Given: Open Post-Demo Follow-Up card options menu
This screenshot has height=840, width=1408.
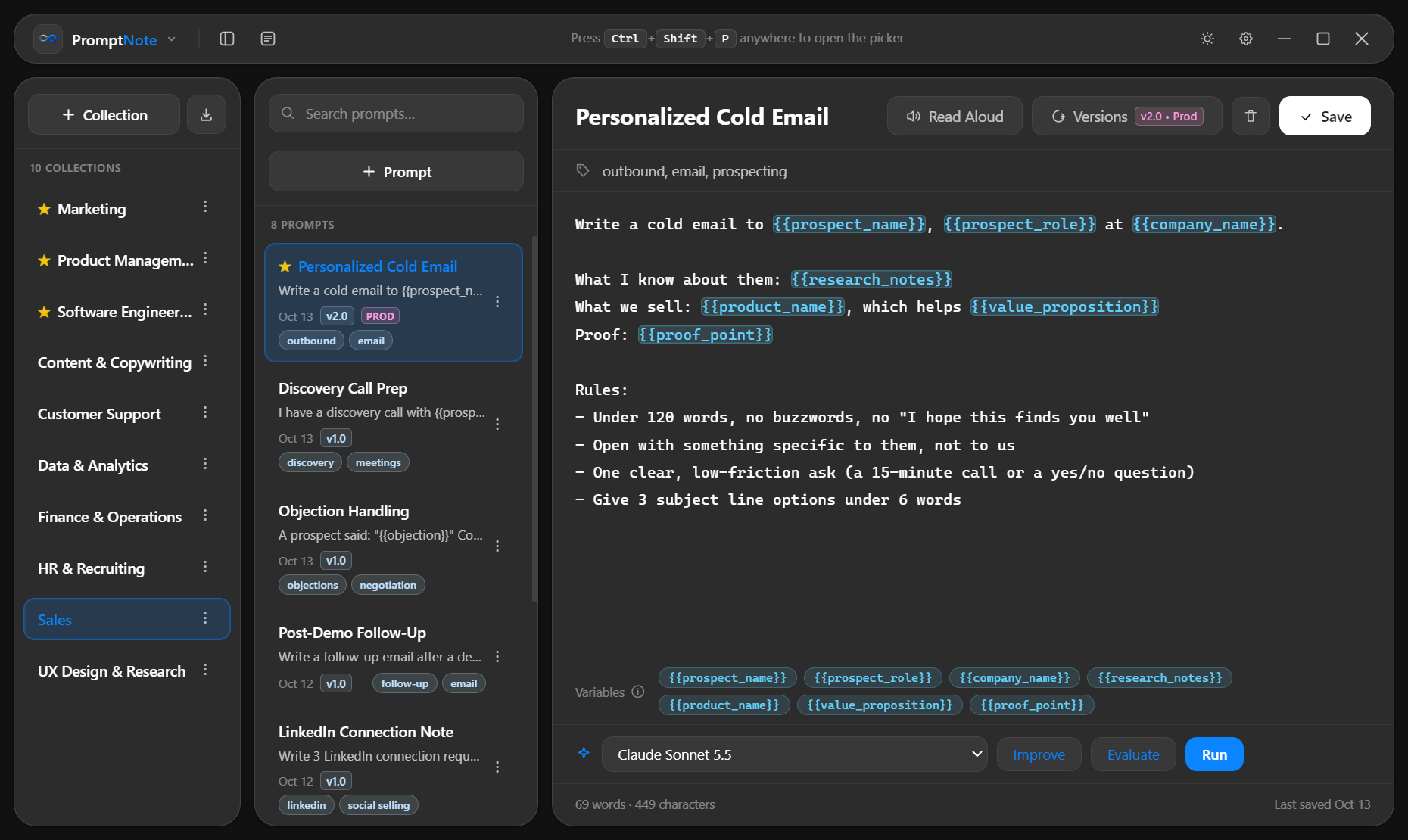Looking at the screenshot, I should coord(497,657).
